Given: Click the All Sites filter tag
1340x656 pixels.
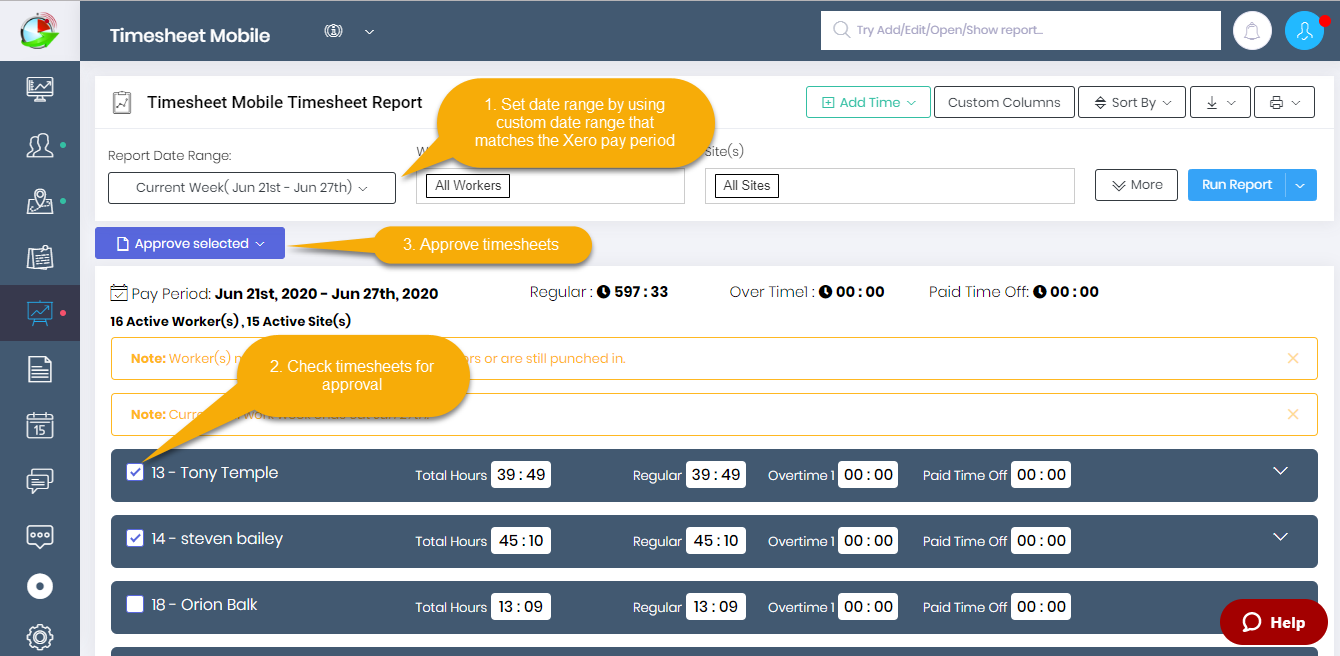Looking at the screenshot, I should tap(747, 185).
